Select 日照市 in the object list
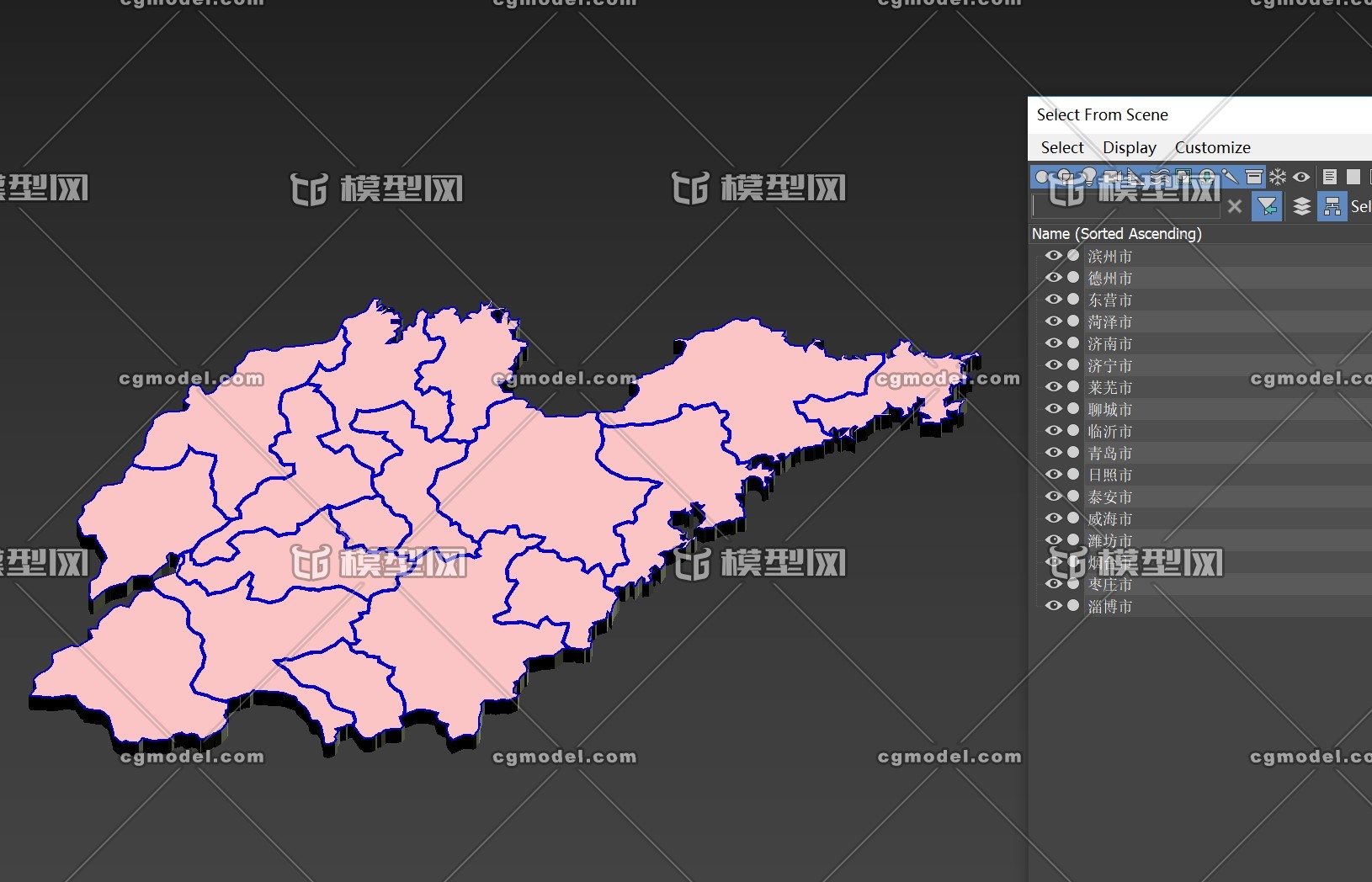The image size is (1372, 882). pyautogui.click(x=1109, y=475)
